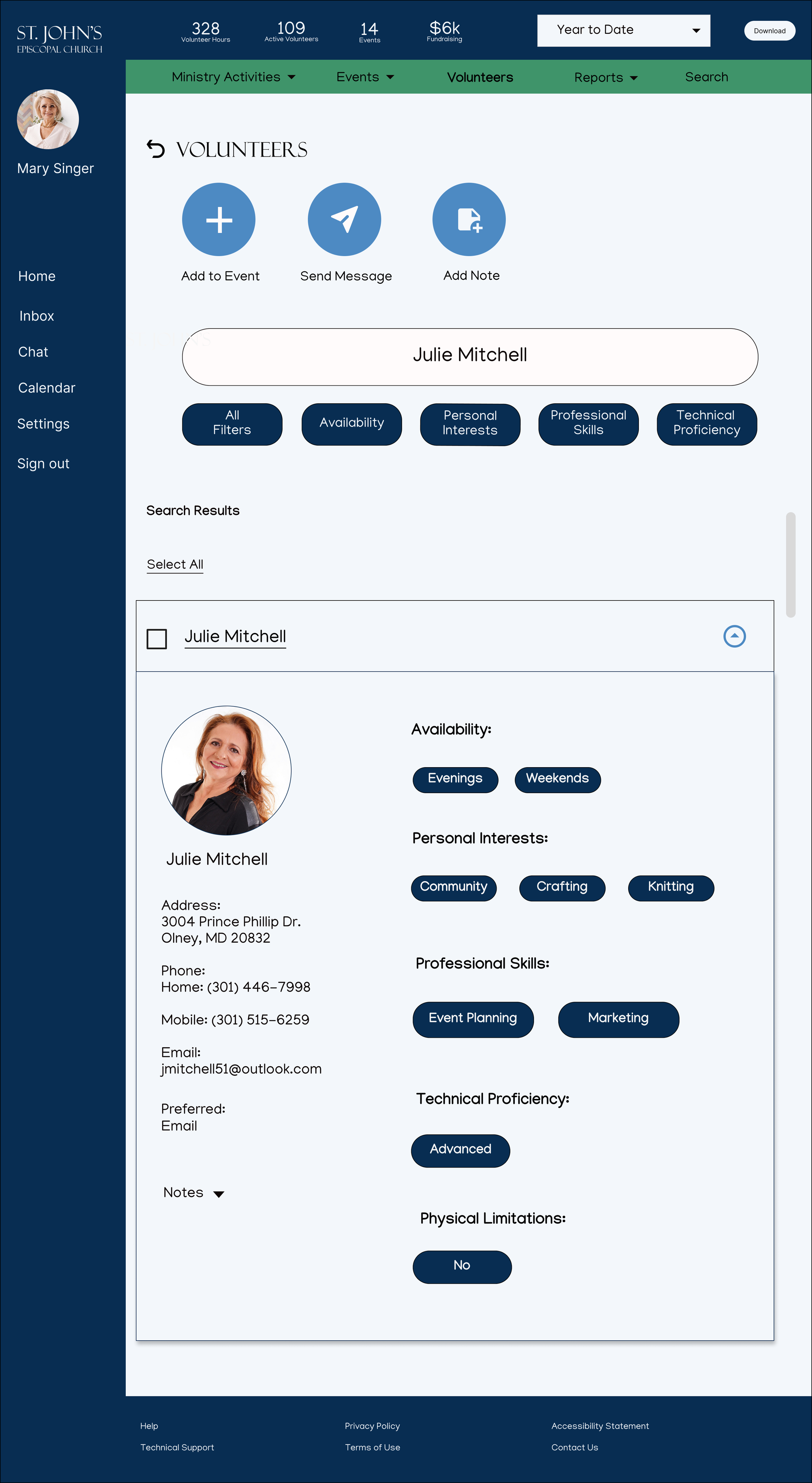Screen dimensions: 812x1483
Task: Expand the Ministry Activities menu
Action: (233, 77)
